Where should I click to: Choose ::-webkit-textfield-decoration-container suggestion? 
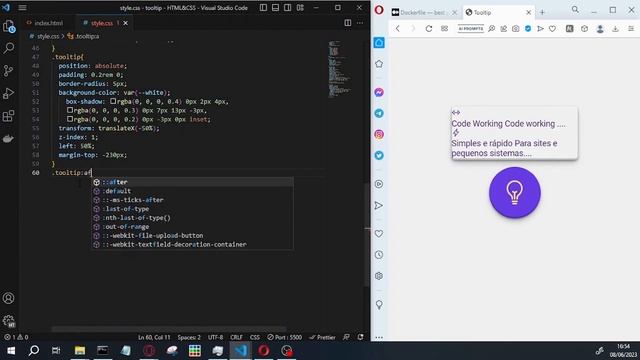[192, 244]
